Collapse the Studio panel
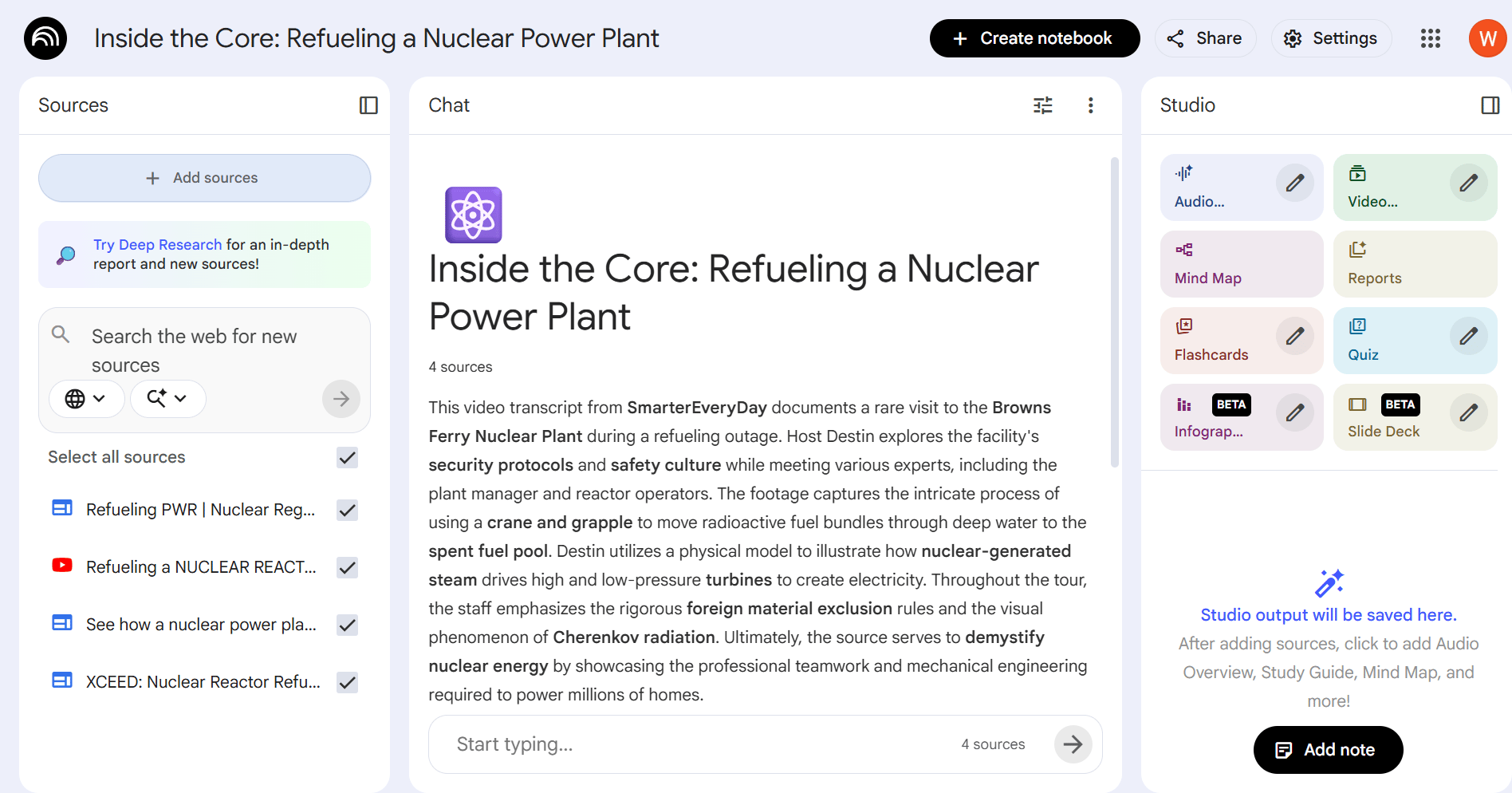Viewport: 1512px width, 793px height. coord(1490,105)
